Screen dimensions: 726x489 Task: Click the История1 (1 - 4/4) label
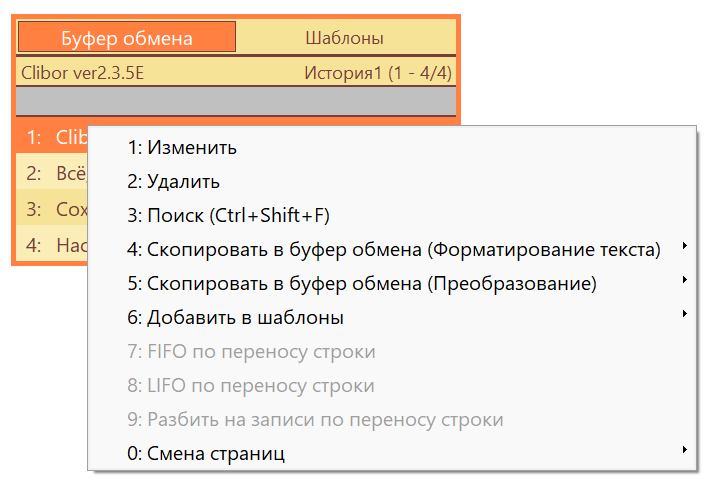tap(378, 73)
